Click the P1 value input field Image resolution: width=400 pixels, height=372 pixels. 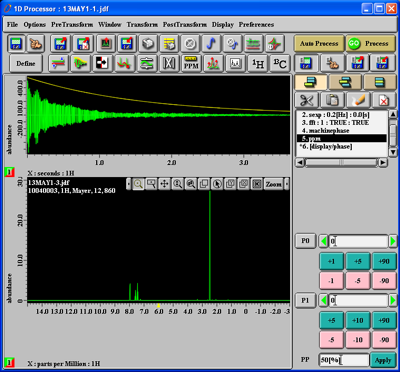358,301
